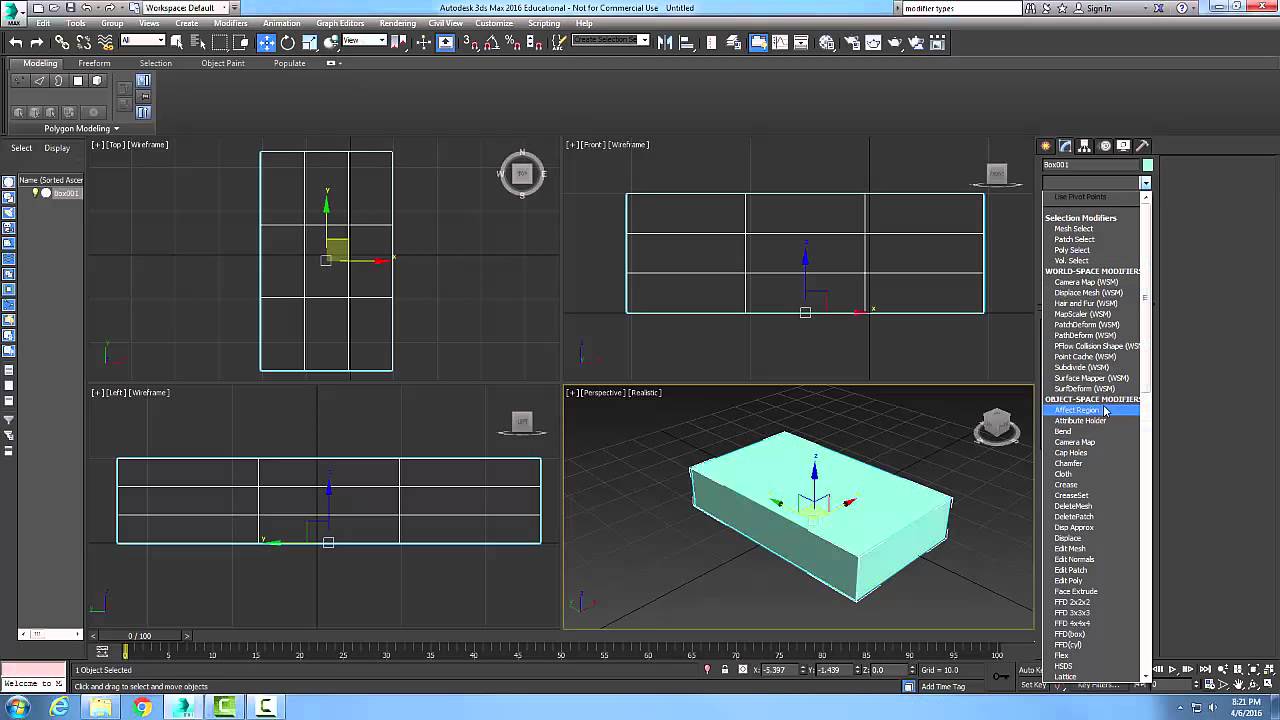Click the Align tool icon
This screenshot has height=720, width=1280.
click(x=687, y=42)
